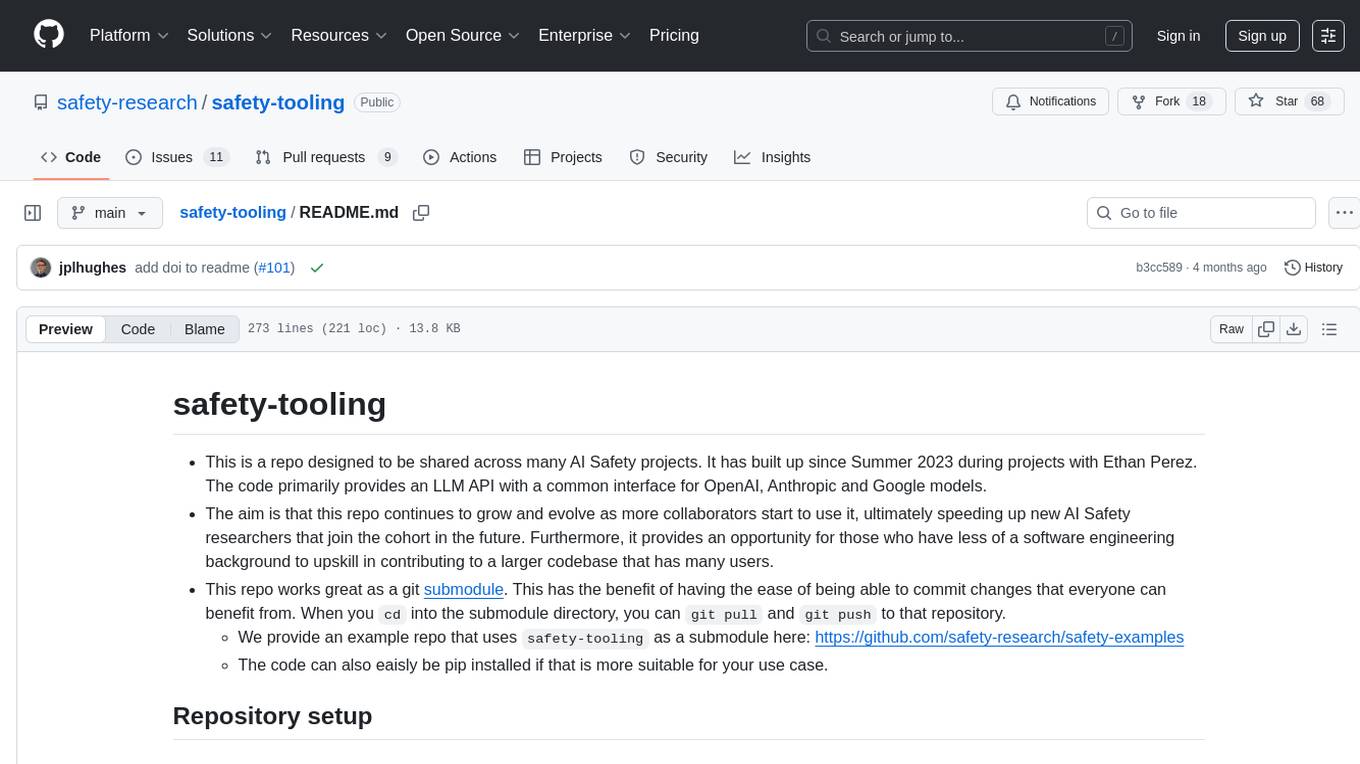Screen dimensions: 1360x764
Task: Switch to the Actions tab
Action: (460, 157)
